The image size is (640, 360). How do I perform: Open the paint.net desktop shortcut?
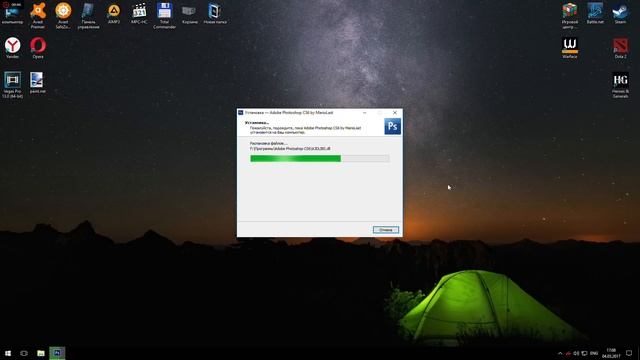37,82
